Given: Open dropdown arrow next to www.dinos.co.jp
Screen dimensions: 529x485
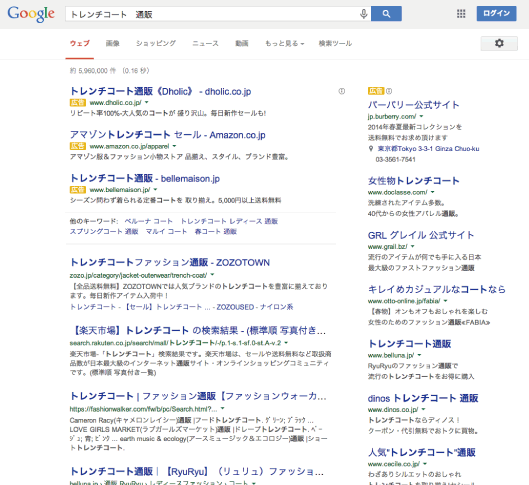Looking at the screenshot, I should click(423, 409).
